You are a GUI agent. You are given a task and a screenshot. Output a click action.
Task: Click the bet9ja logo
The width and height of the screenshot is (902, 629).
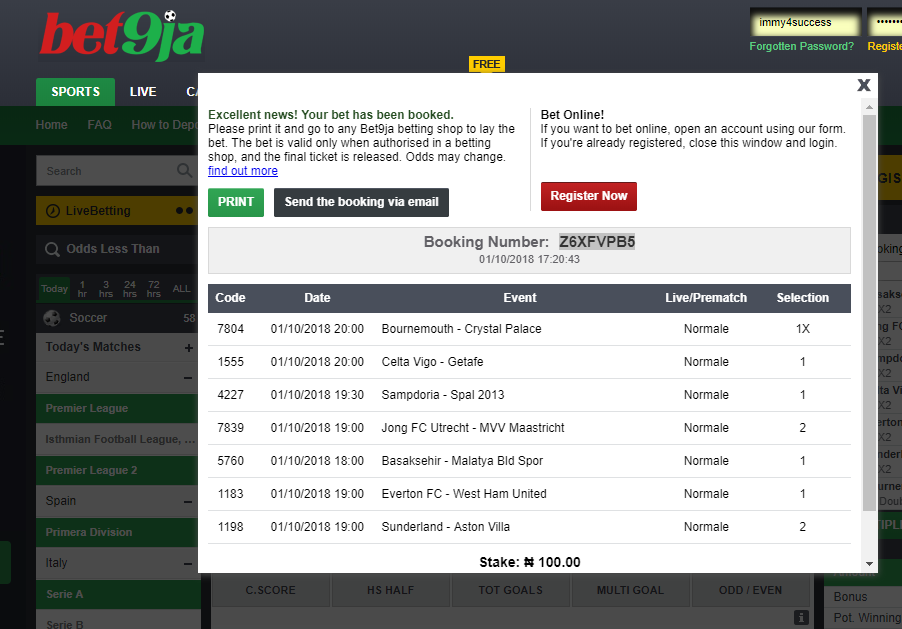pyautogui.click(x=122, y=36)
